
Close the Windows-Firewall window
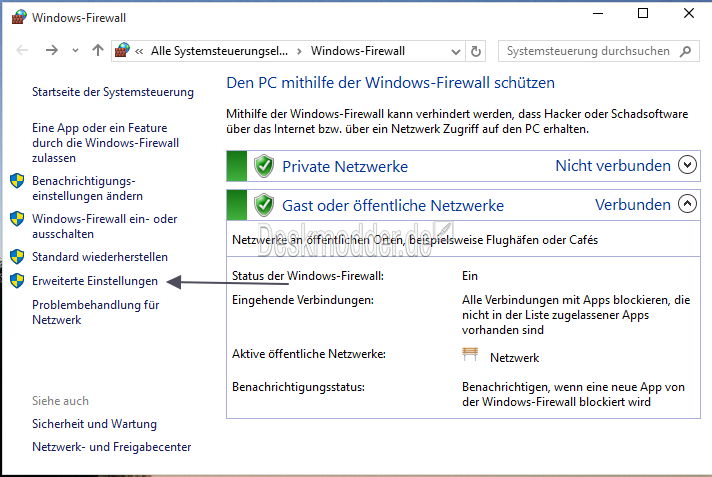click(x=689, y=13)
